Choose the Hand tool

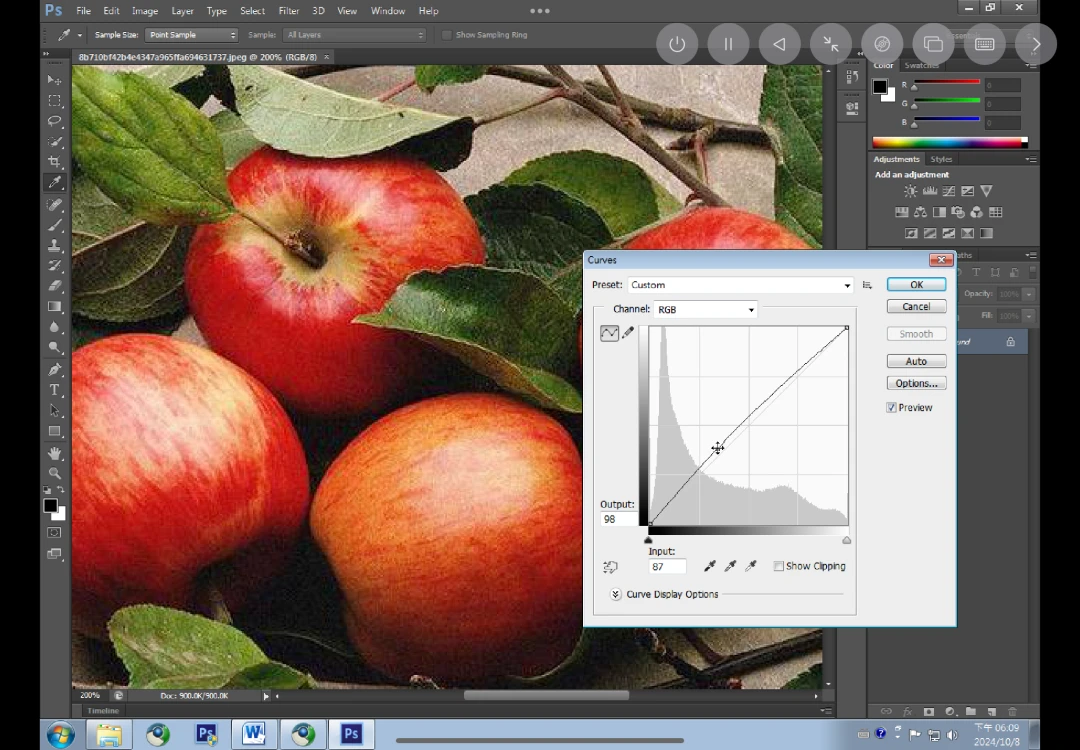55,453
